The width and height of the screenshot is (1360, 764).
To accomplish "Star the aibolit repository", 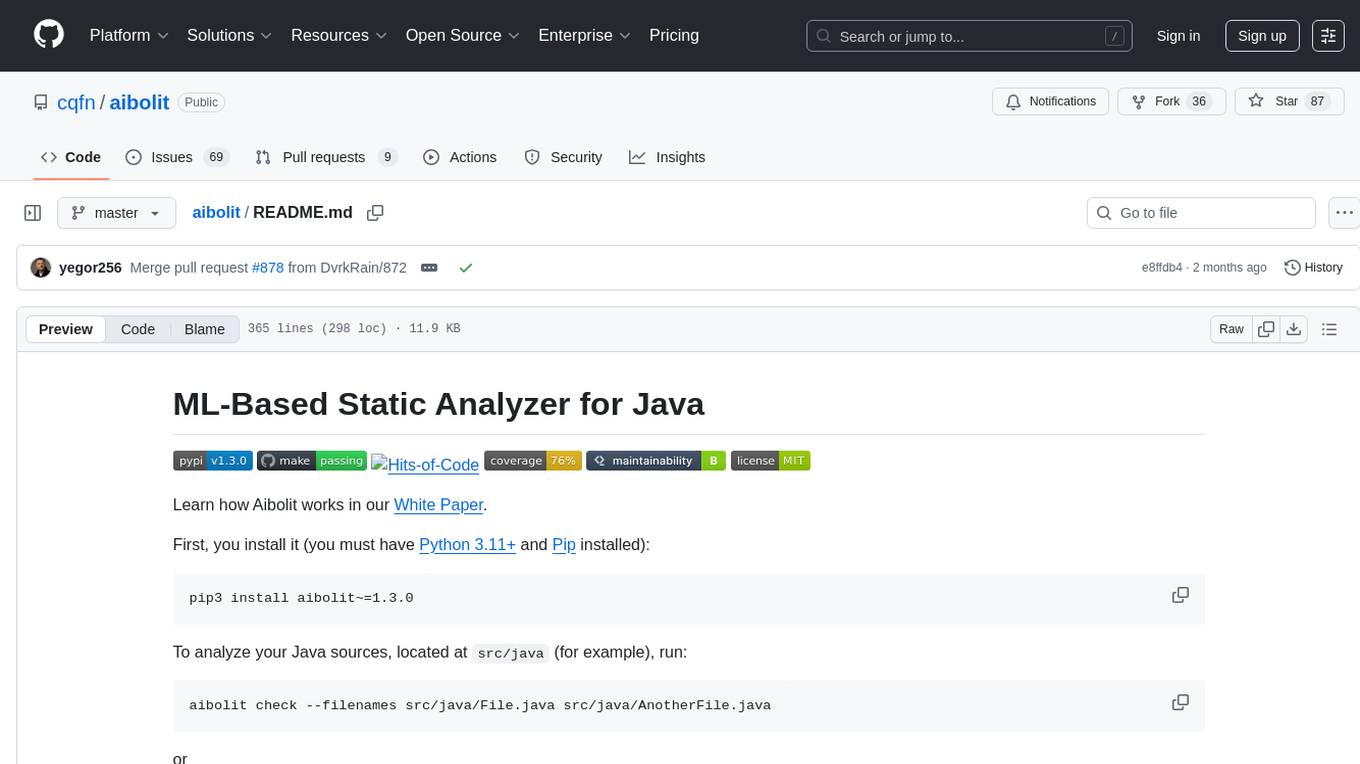I will [1288, 102].
